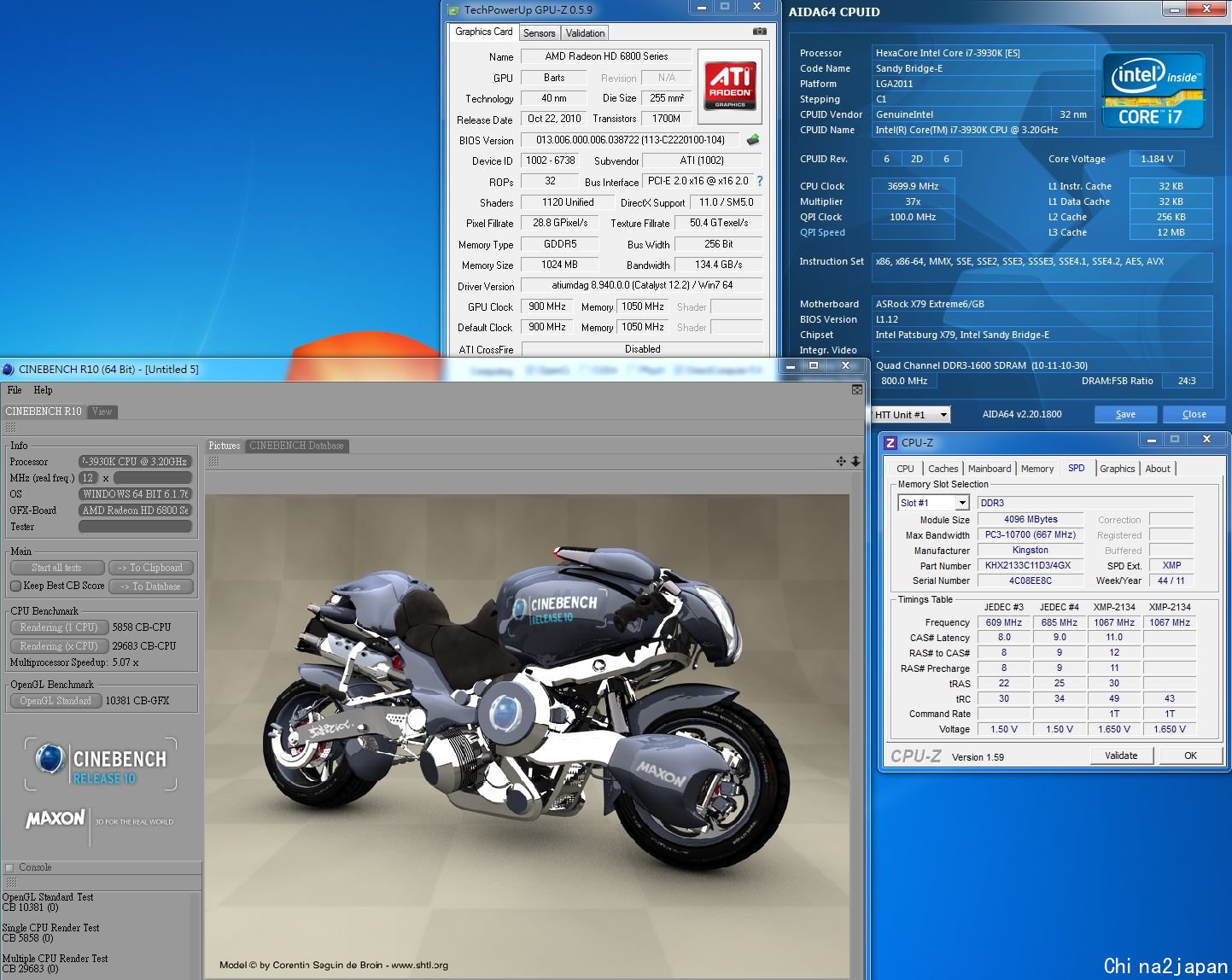
Task: Click the QPI Speed label in AIDA64
Action: (x=822, y=232)
